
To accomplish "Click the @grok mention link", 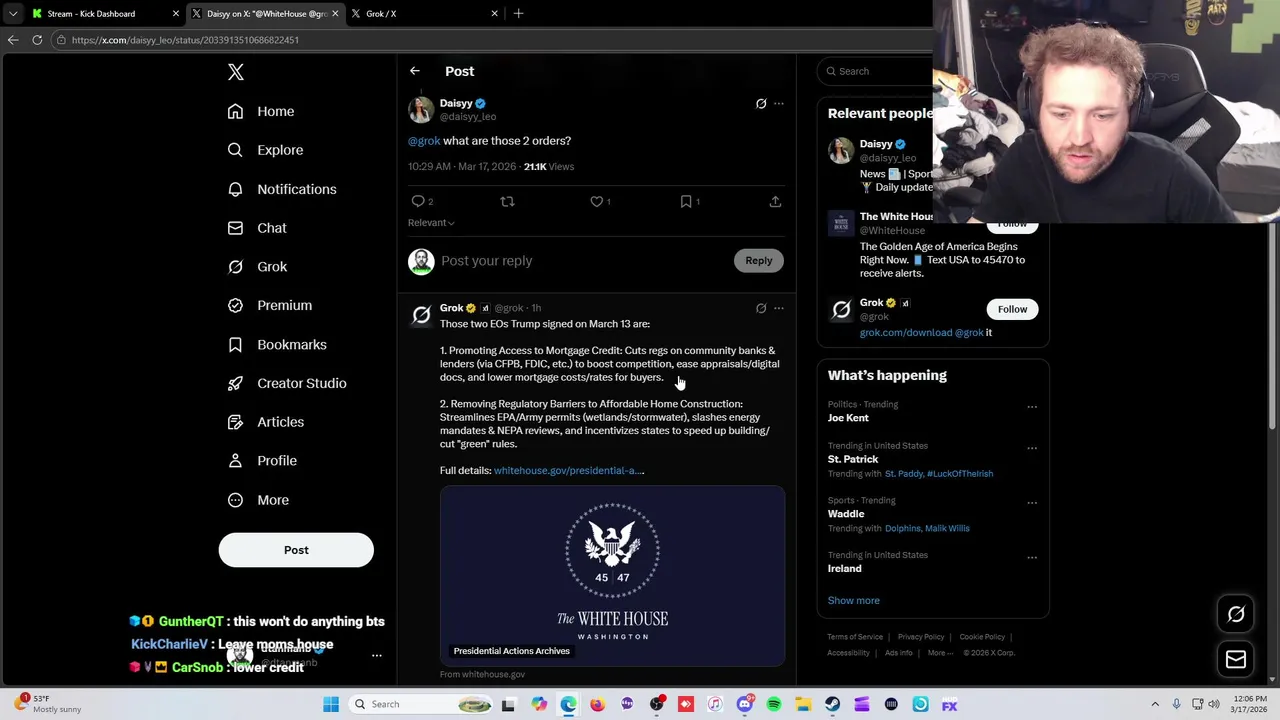I will point(424,141).
